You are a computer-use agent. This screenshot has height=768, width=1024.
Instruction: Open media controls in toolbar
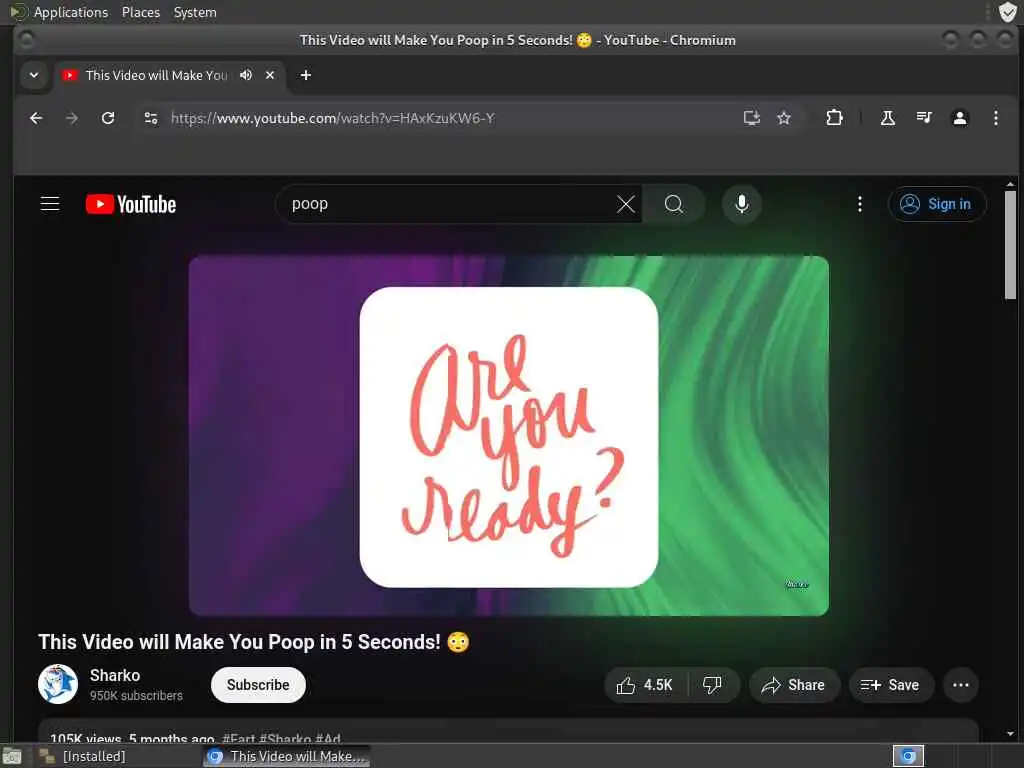tap(923, 118)
